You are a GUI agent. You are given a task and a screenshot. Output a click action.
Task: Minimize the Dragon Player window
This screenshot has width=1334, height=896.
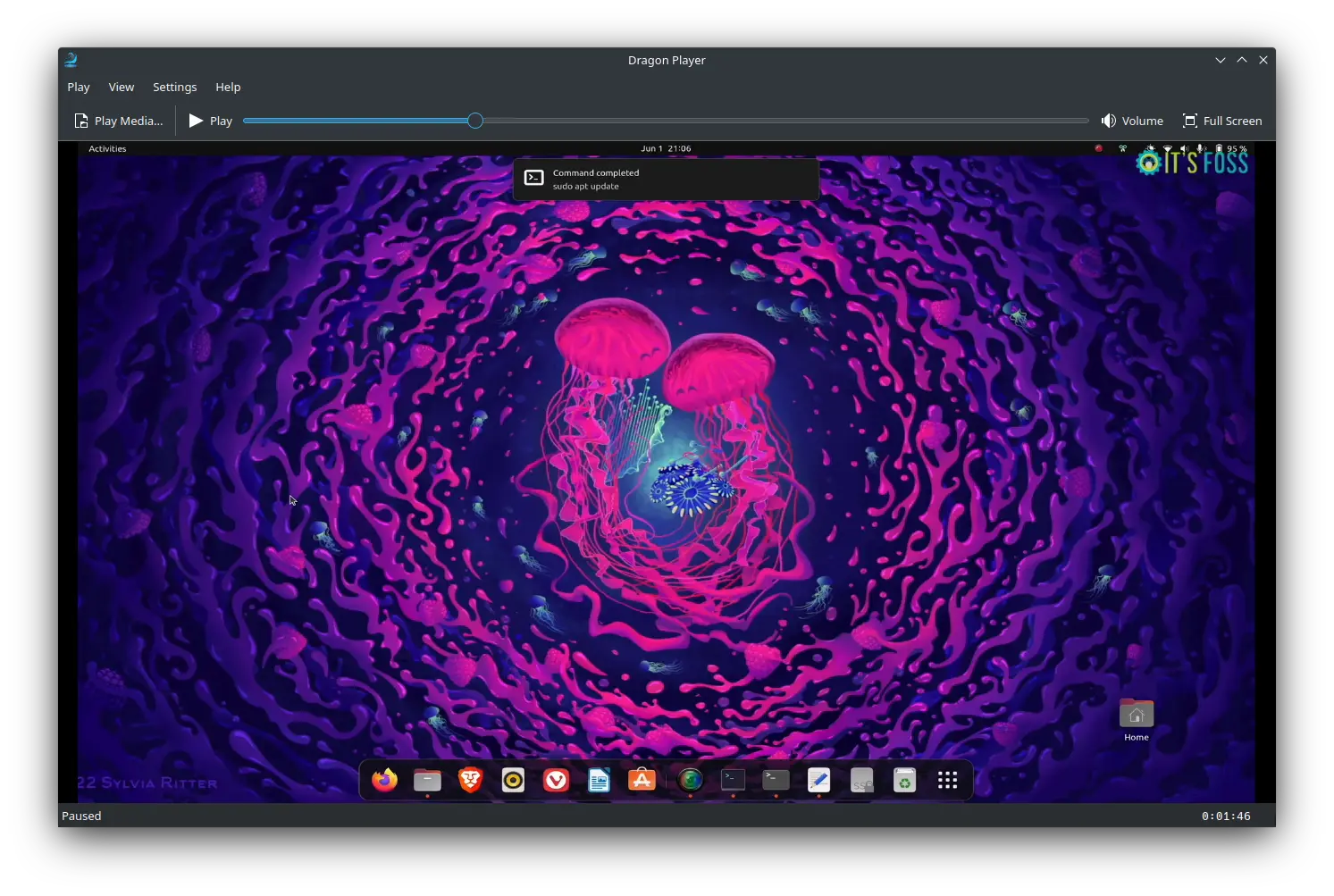point(1220,60)
